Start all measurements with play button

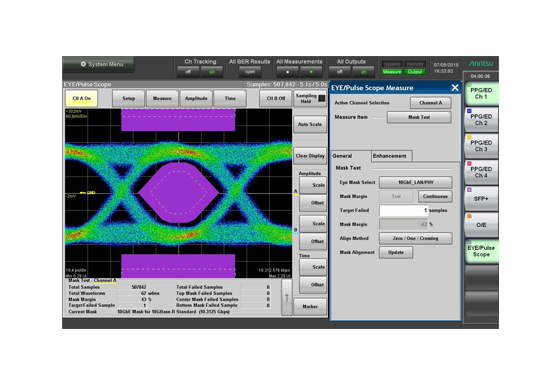311,72
